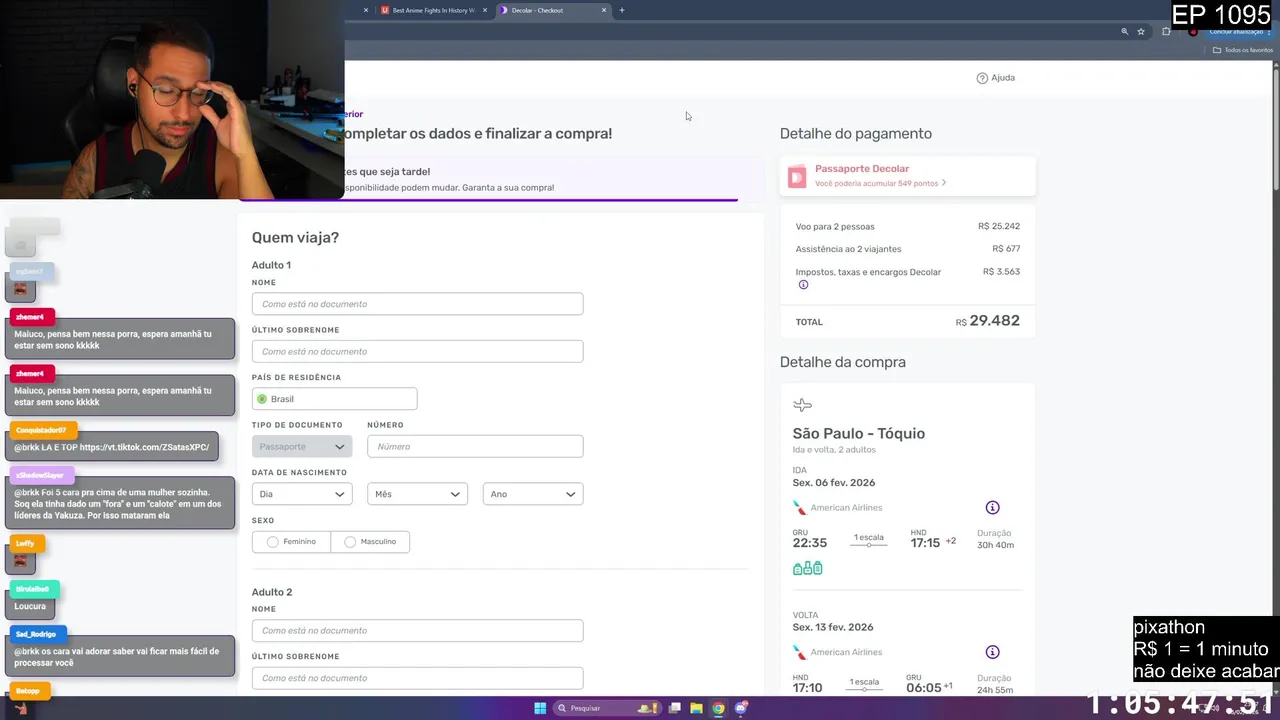Open the Passaporte document type dropdown
The image size is (1280, 720).
(302, 447)
